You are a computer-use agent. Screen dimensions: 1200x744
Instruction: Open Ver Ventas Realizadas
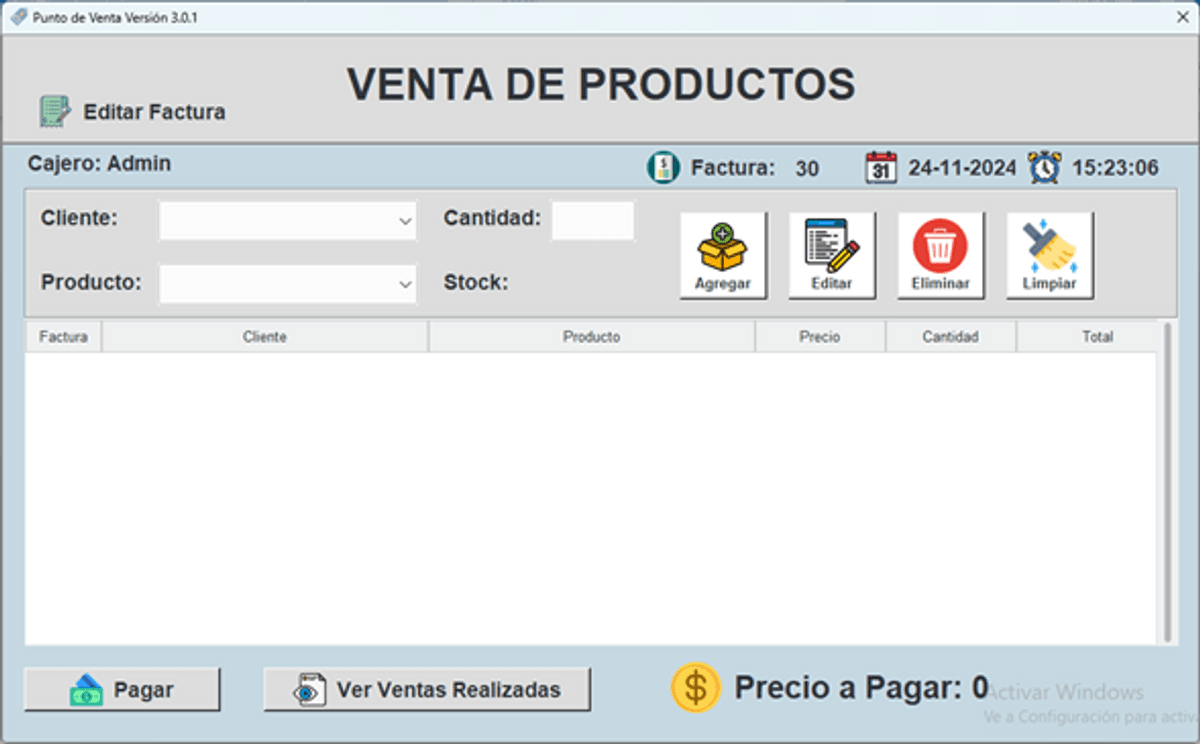[427, 689]
